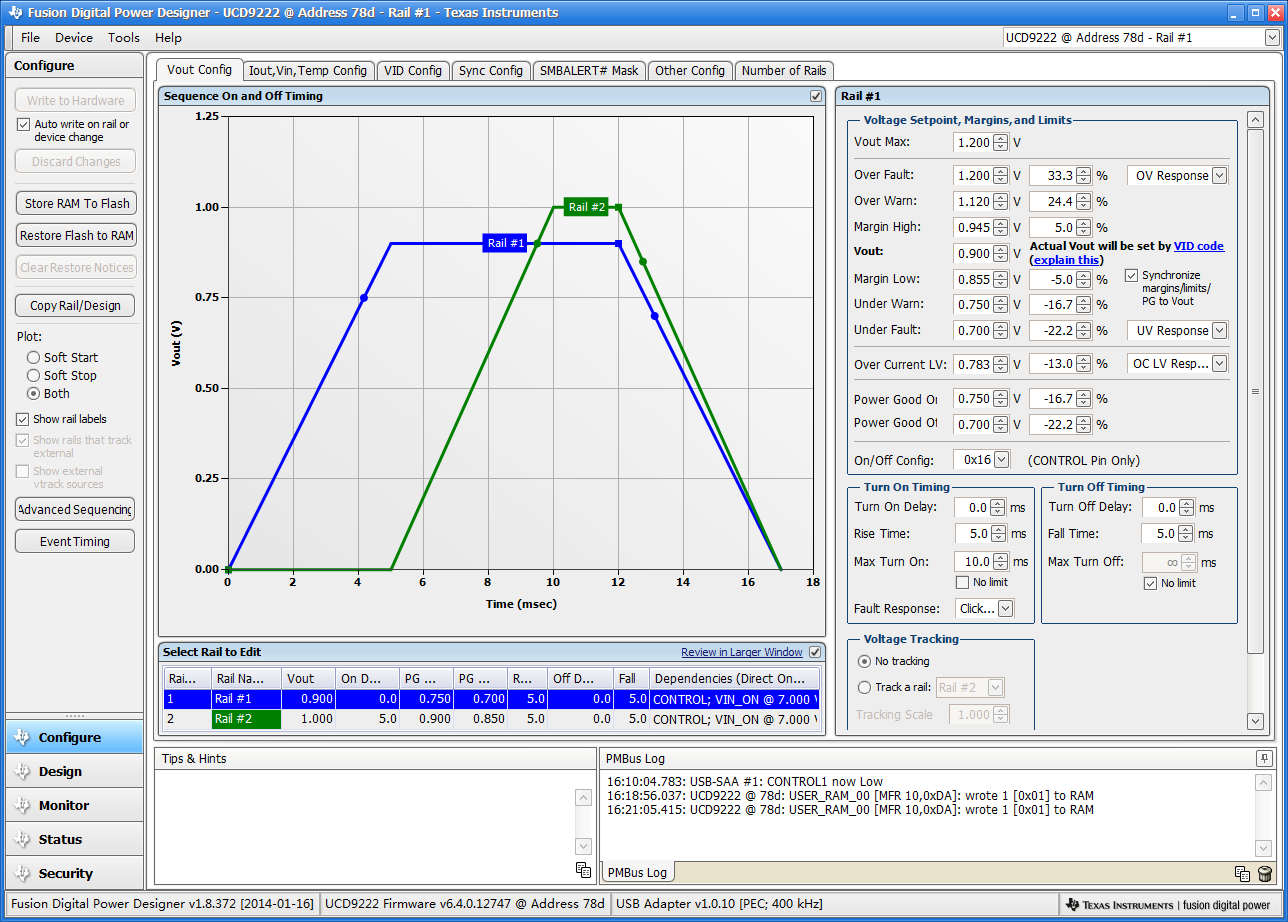Switch to the SMBALERT# Mask tab
Image resolution: width=1288 pixels, height=922 pixels.
coord(589,71)
